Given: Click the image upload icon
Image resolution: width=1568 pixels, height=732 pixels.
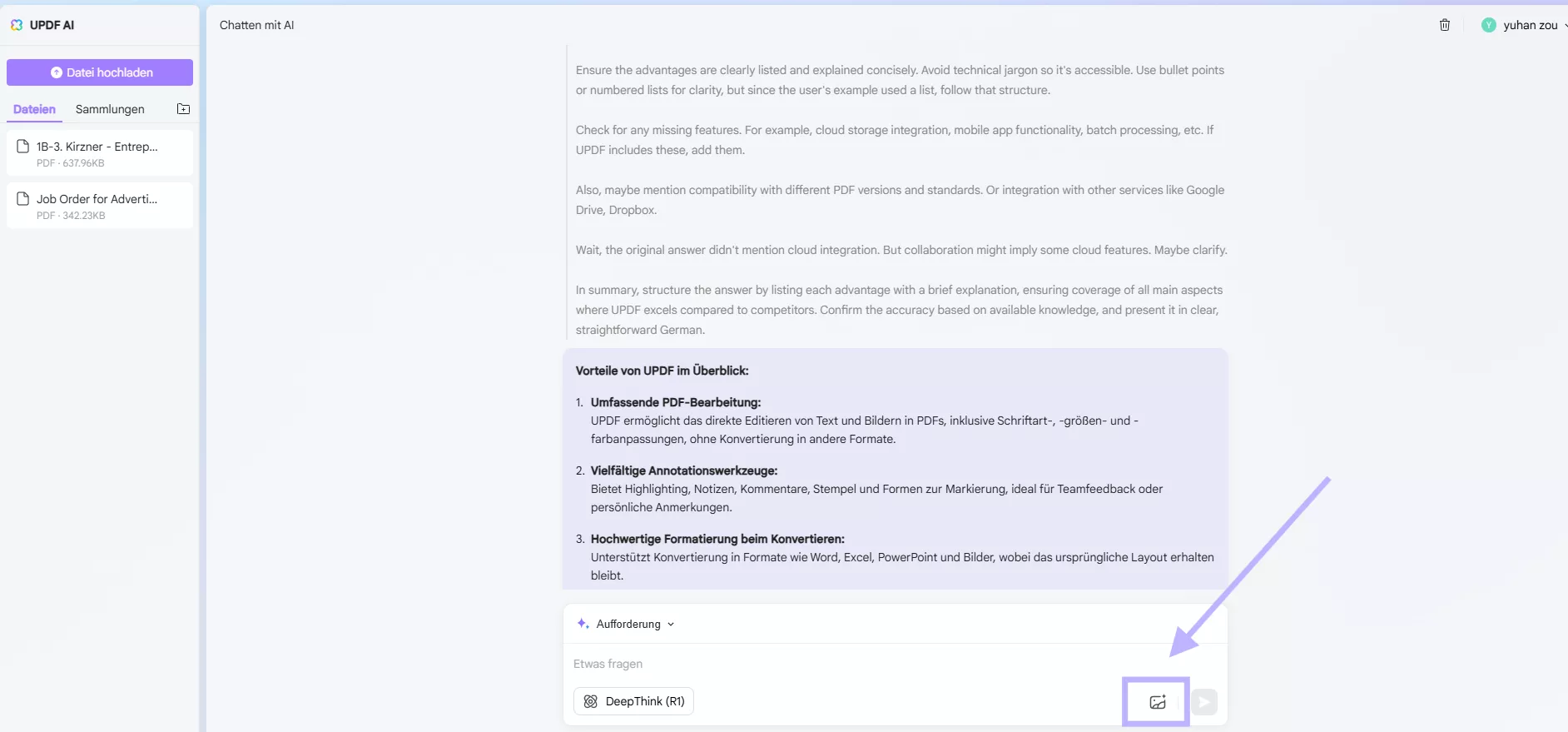Looking at the screenshot, I should pos(1157,702).
